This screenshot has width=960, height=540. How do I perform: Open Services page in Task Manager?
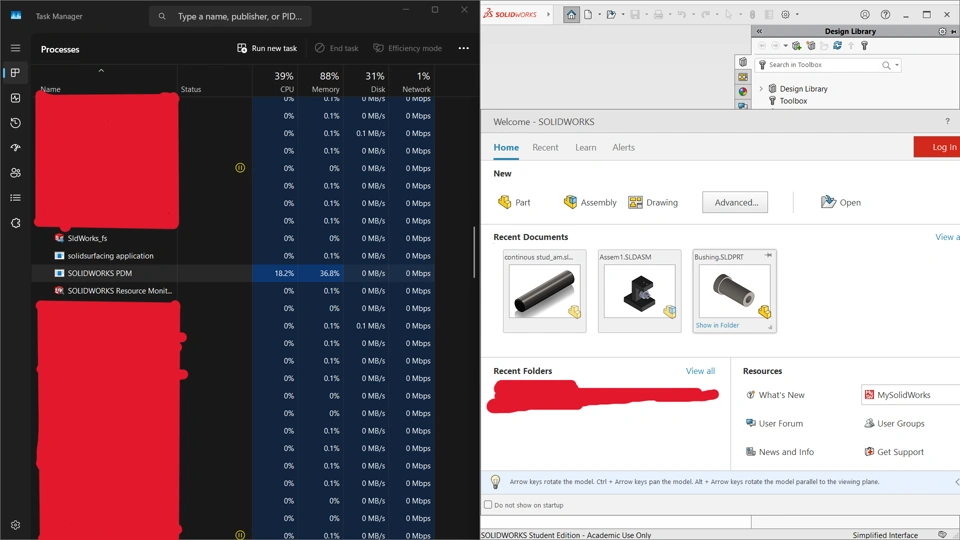[x=15, y=223]
